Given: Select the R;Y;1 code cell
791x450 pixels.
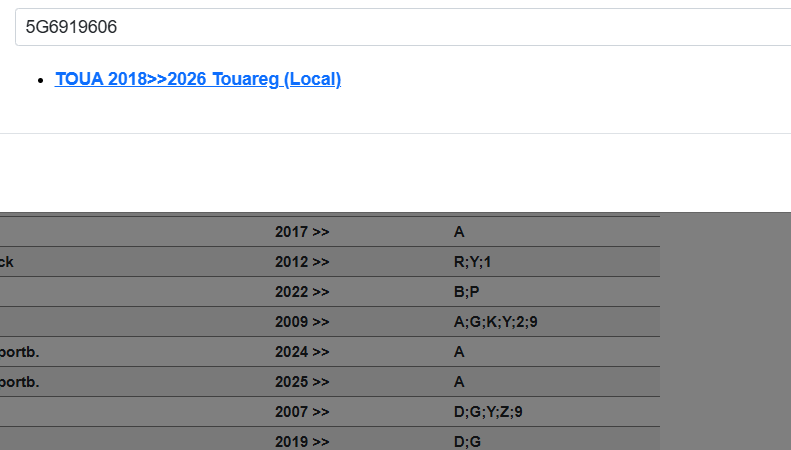Looking at the screenshot, I should (x=473, y=262).
